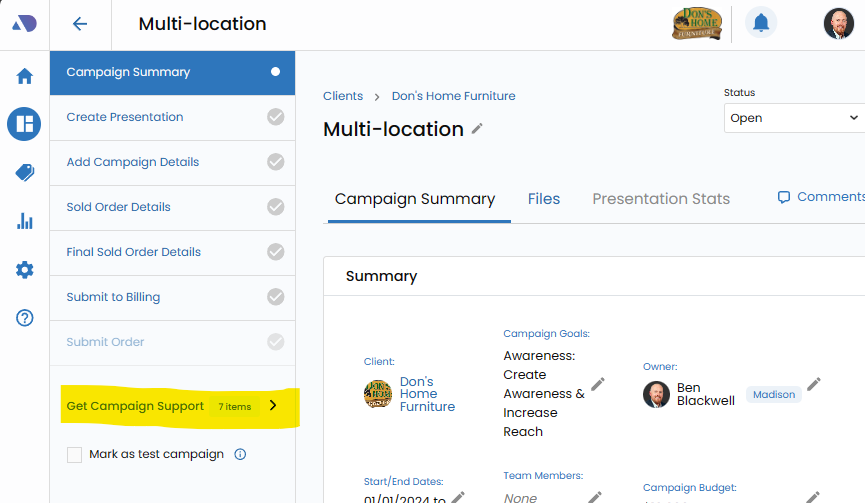Open the bar chart reports icon

[x=25, y=221]
